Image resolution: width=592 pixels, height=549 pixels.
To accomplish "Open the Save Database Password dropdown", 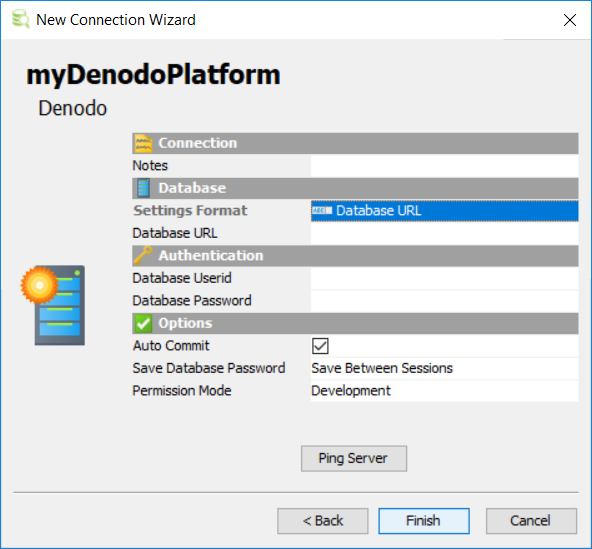I will coord(444,368).
